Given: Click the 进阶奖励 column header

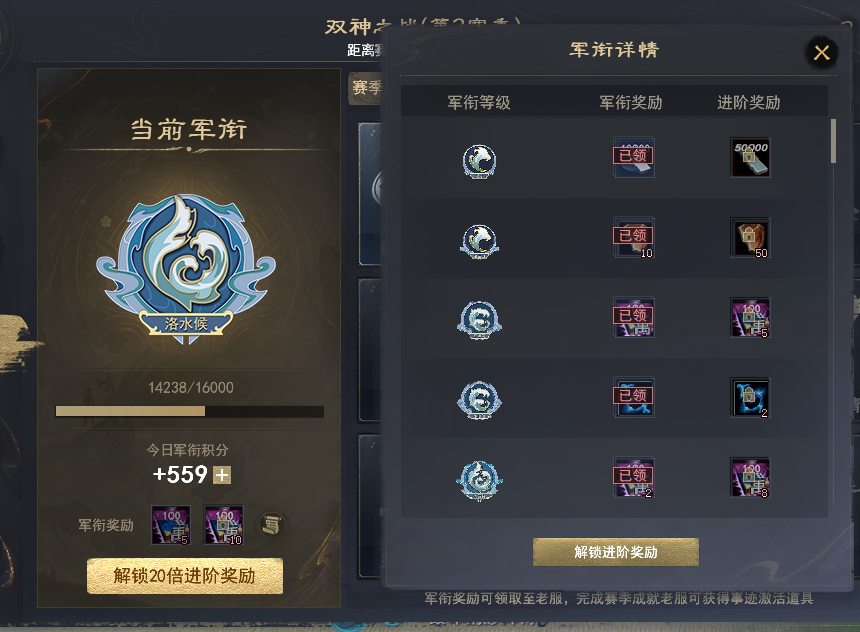Looking at the screenshot, I should tap(749, 103).
